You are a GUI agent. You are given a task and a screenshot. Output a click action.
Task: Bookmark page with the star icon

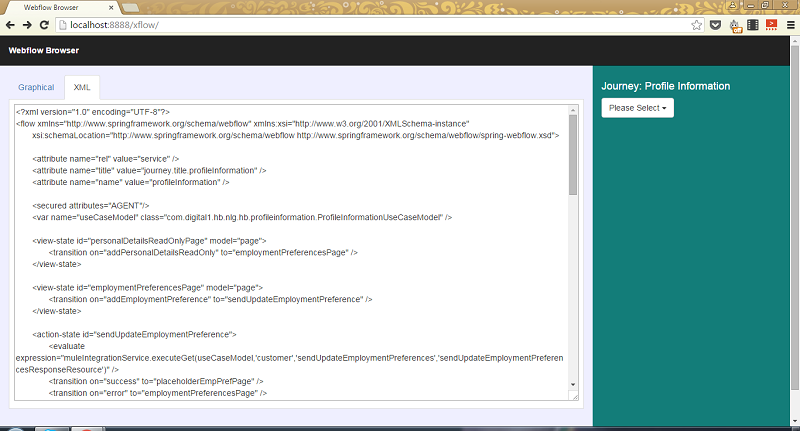coord(694,24)
